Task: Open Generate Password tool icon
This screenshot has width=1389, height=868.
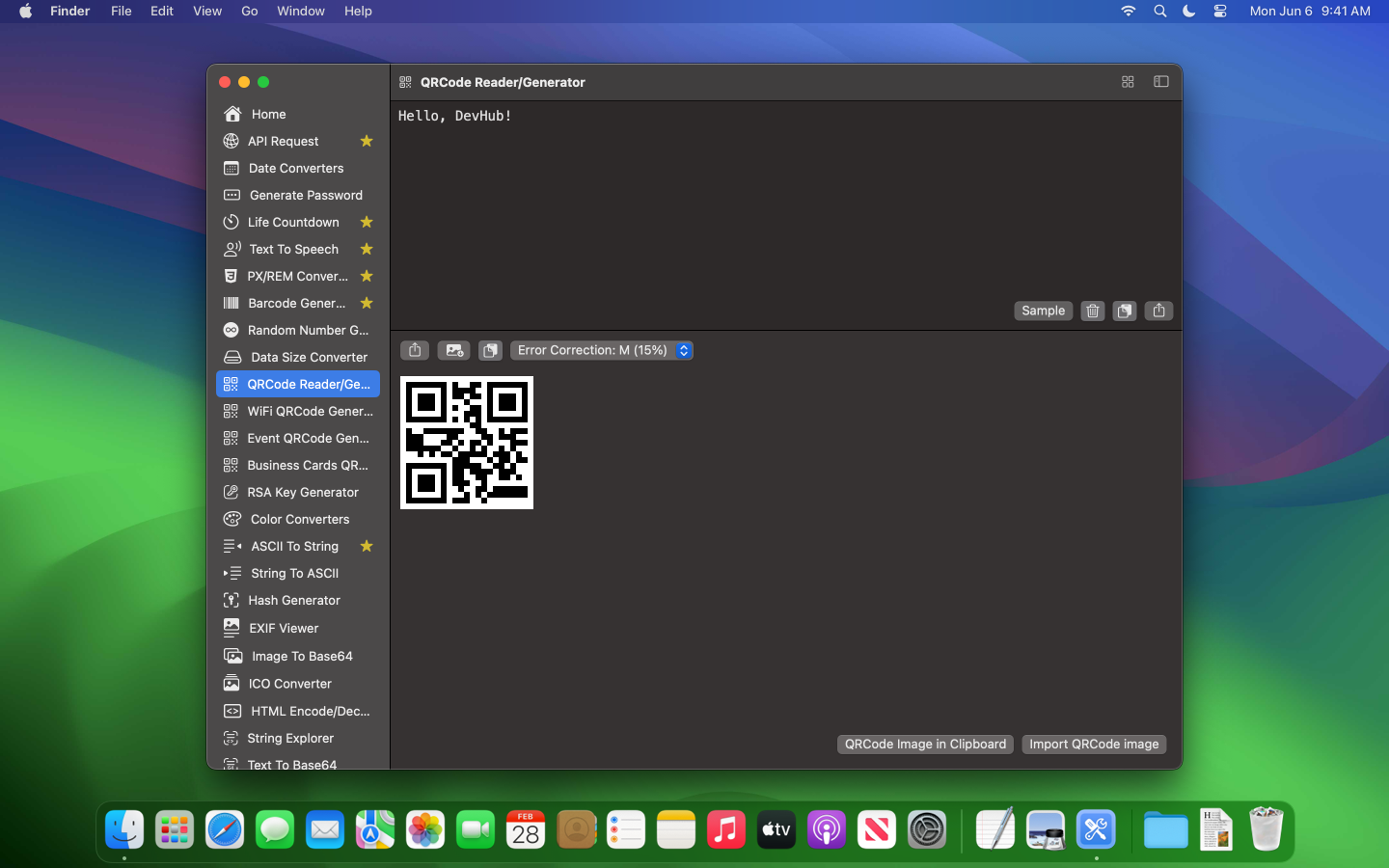Action: point(231,195)
